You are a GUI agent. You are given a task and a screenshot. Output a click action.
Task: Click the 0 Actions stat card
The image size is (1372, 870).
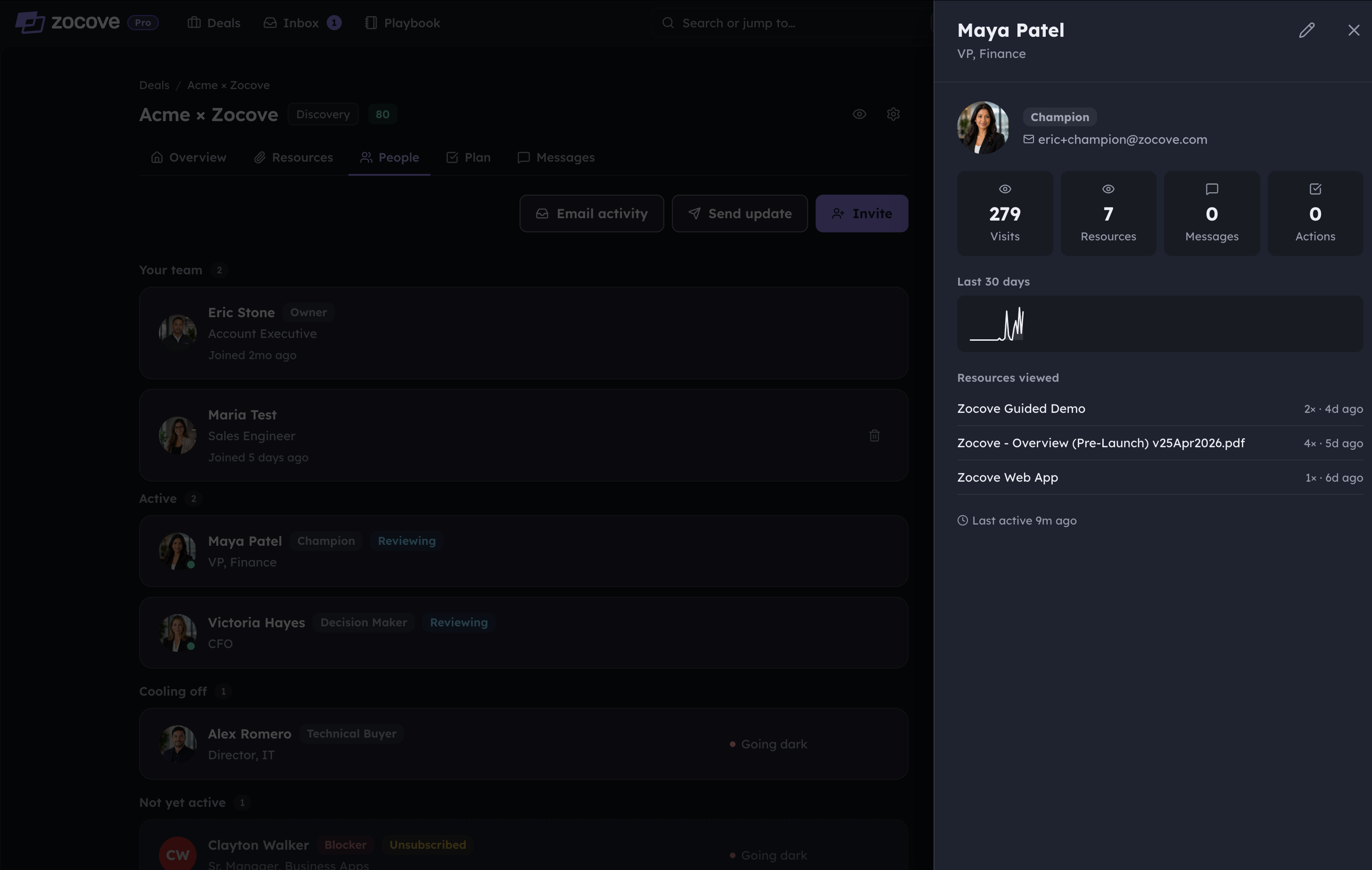tap(1315, 213)
